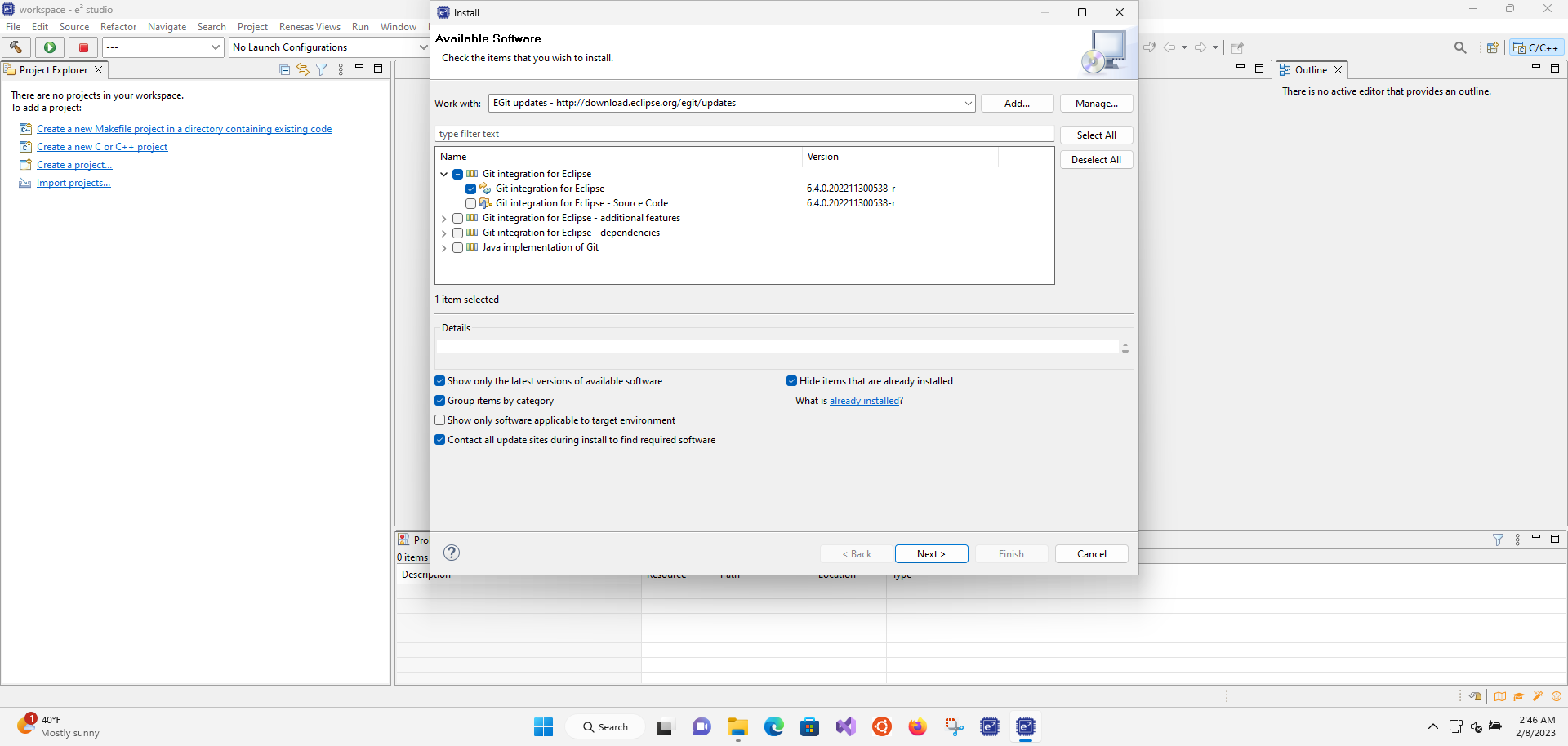Click the 'Deselect All' button
Screen dimensions: 1568x746
1096,159
